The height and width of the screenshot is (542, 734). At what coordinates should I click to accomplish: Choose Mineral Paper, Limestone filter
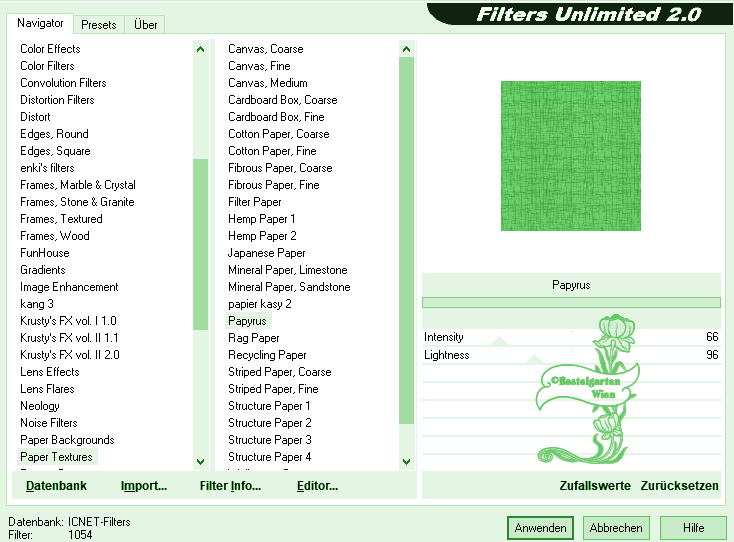tap(288, 270)
